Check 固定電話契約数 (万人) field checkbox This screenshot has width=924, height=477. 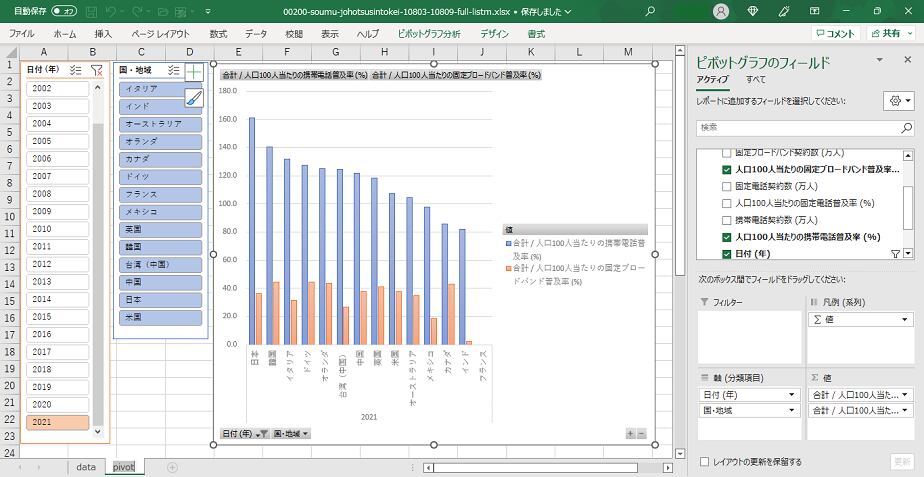coord(727,186)
